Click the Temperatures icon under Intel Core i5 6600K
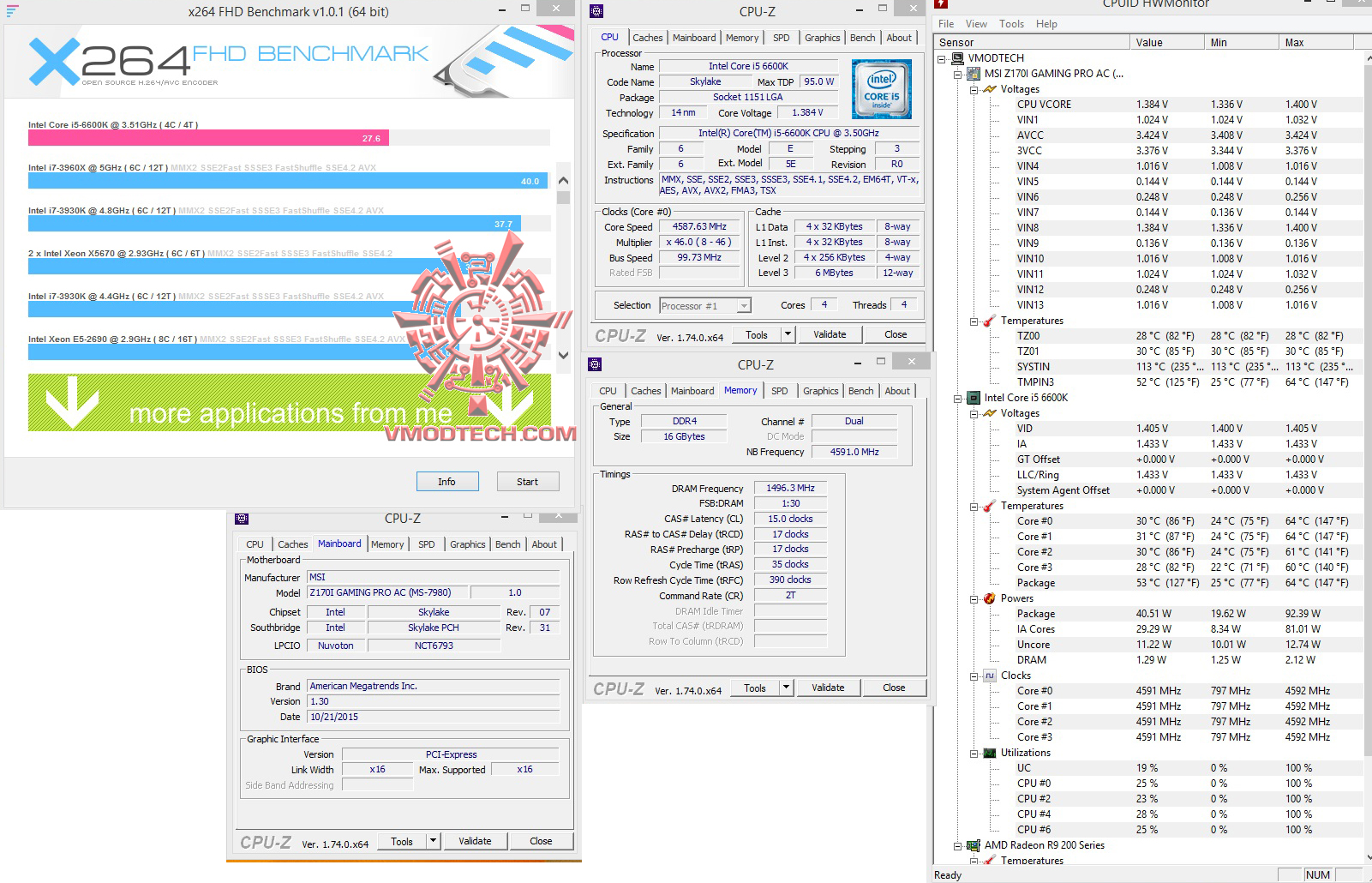The height and width of the screenshot is (883, 1372). tap(990, 506)
